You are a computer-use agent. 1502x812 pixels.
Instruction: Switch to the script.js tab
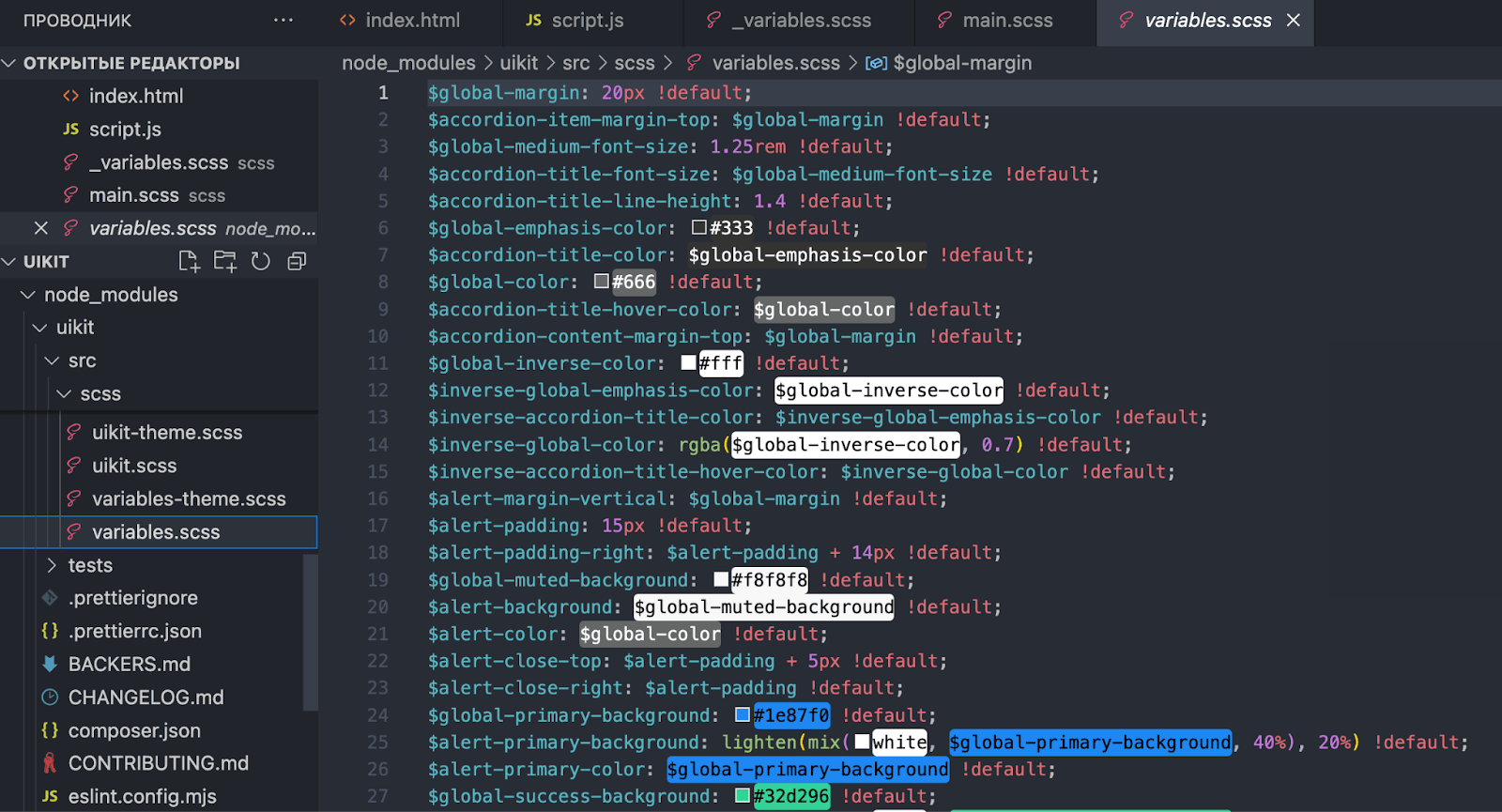tap(575, 20)
